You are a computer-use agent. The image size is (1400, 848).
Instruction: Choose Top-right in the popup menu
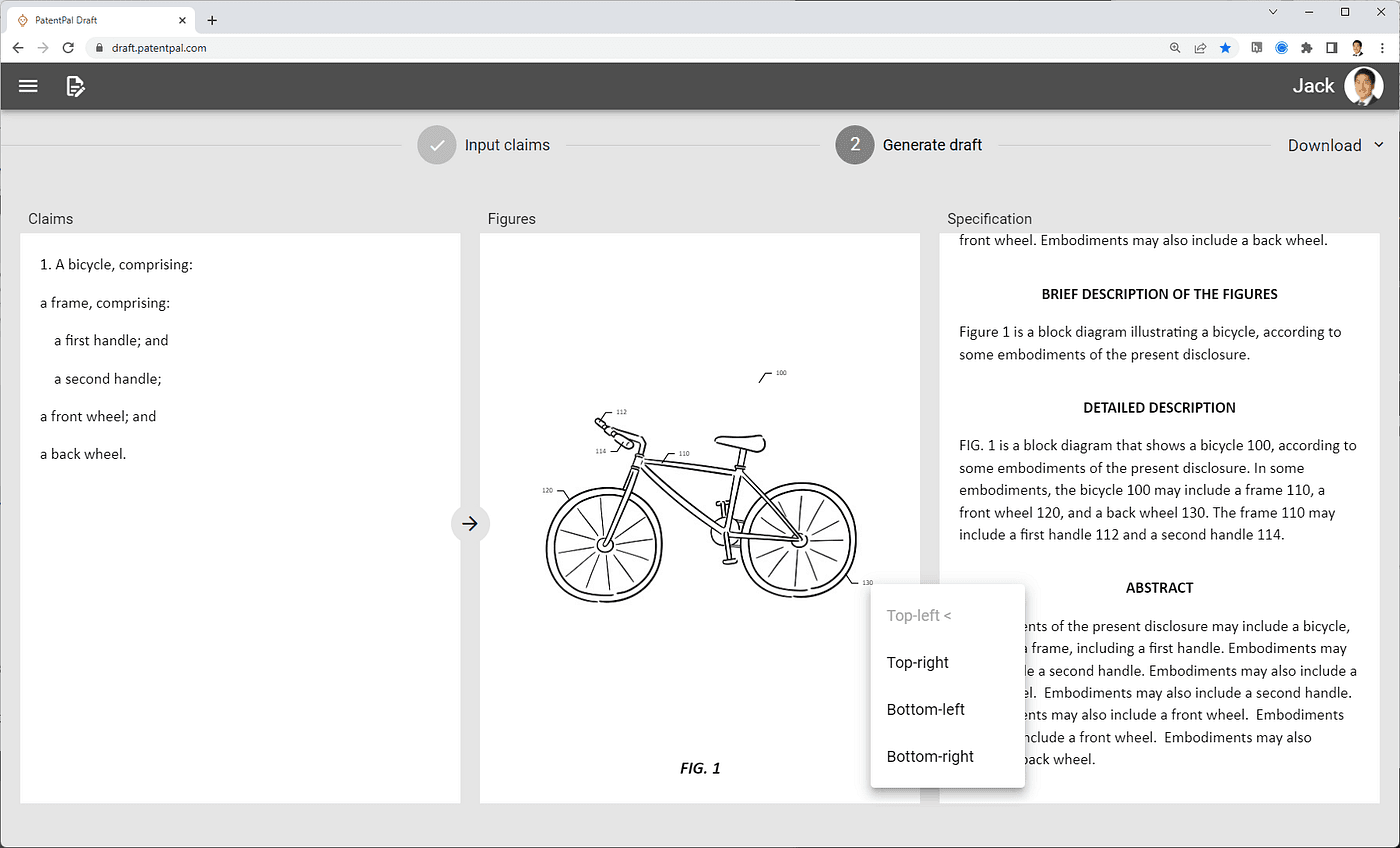coord(947,662)
